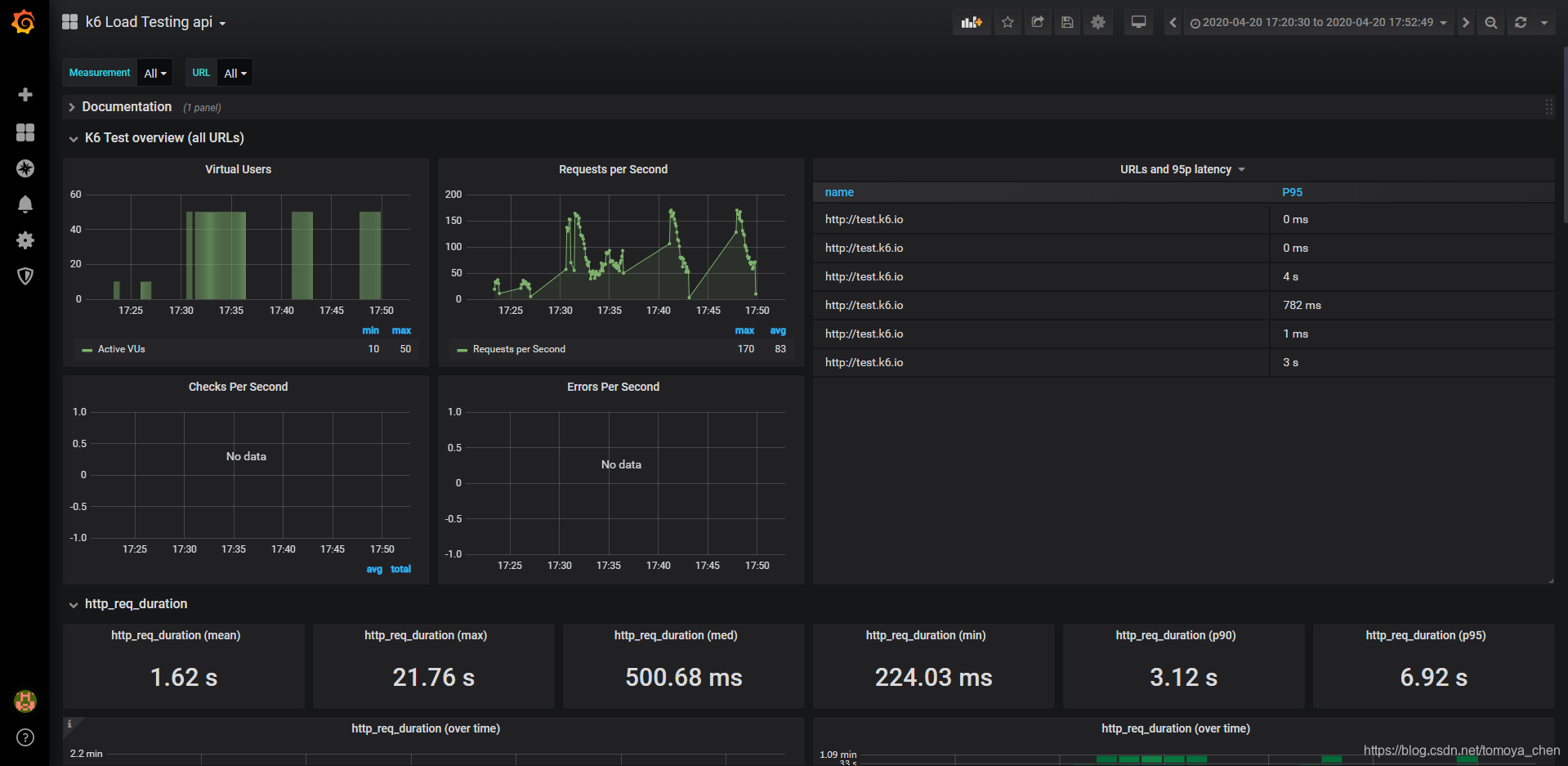
Task: Sort Virtual Users legend by max
Action: coord(401,330)
